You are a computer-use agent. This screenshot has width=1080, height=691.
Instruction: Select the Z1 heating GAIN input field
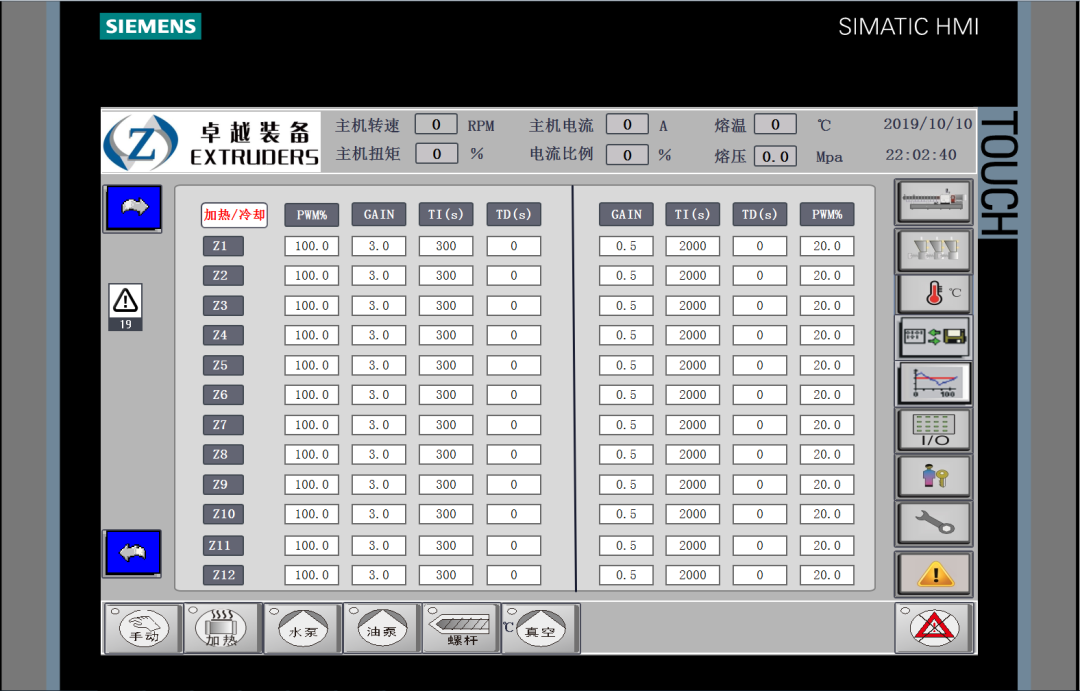click(x=379, y=246)
